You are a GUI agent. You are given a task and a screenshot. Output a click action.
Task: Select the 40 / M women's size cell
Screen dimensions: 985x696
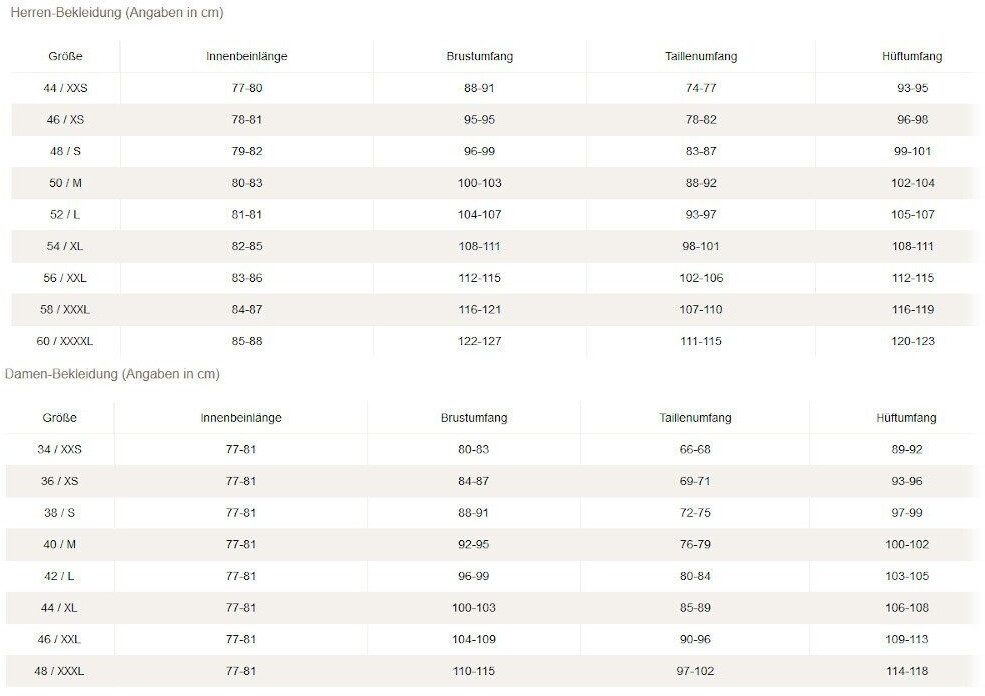coord(59,544)
